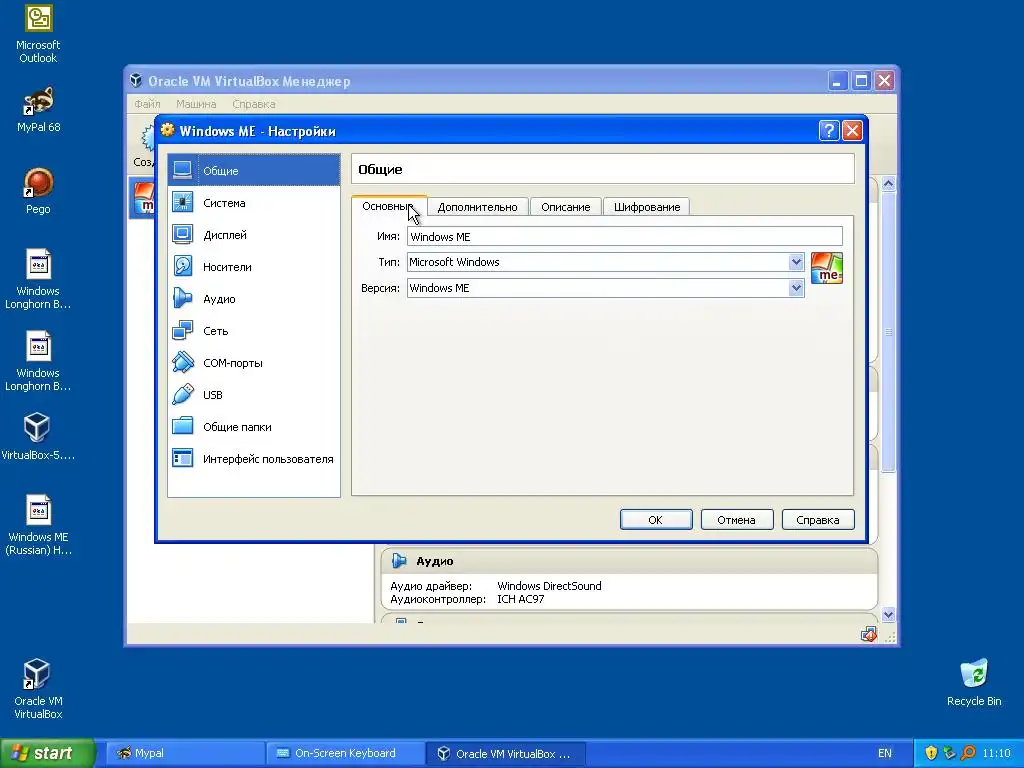Image resolution: width=1024 pixels, height=768 pixels.
Task: Click Manager scrollbar down arrow
Action: [x=888, y=615]
